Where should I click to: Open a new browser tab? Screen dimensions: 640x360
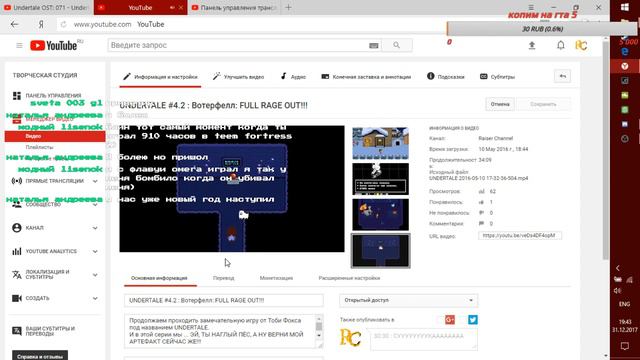[x=288, y=7]
